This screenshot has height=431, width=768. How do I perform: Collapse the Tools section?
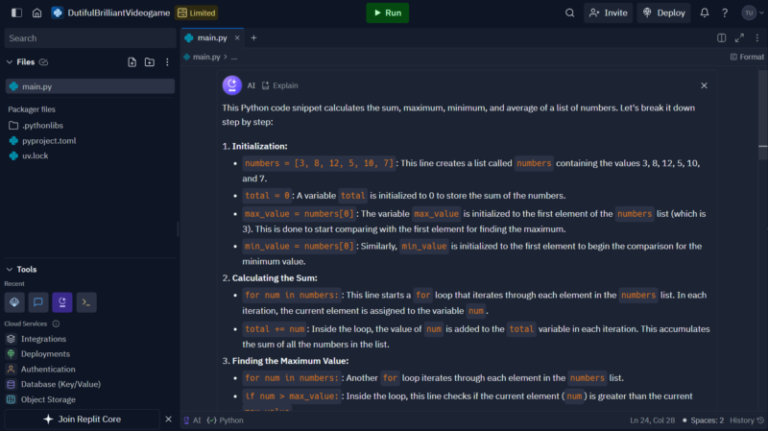pos(10,269)
